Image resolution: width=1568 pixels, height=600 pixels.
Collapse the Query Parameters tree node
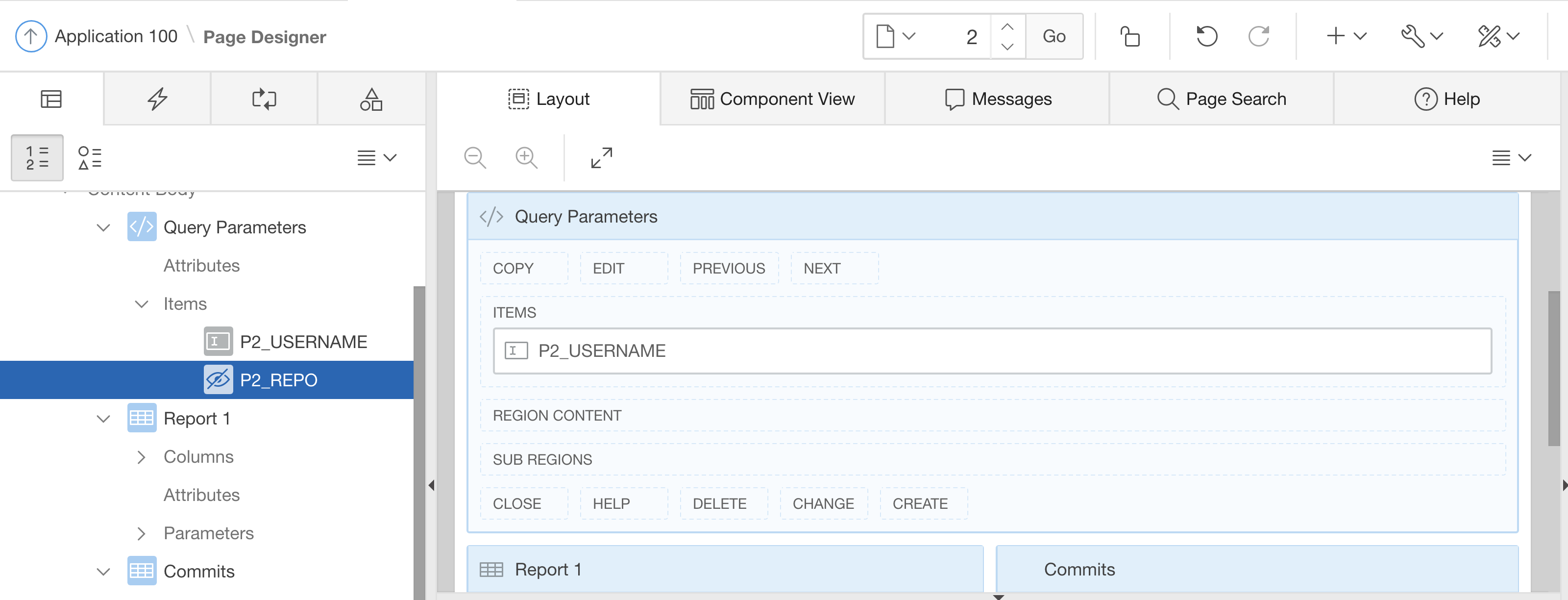tap(103, 228)
